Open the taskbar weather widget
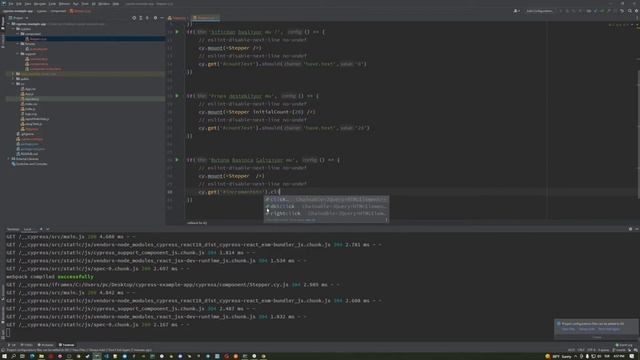This screenshot has height=360, width=640. [558, 356]
